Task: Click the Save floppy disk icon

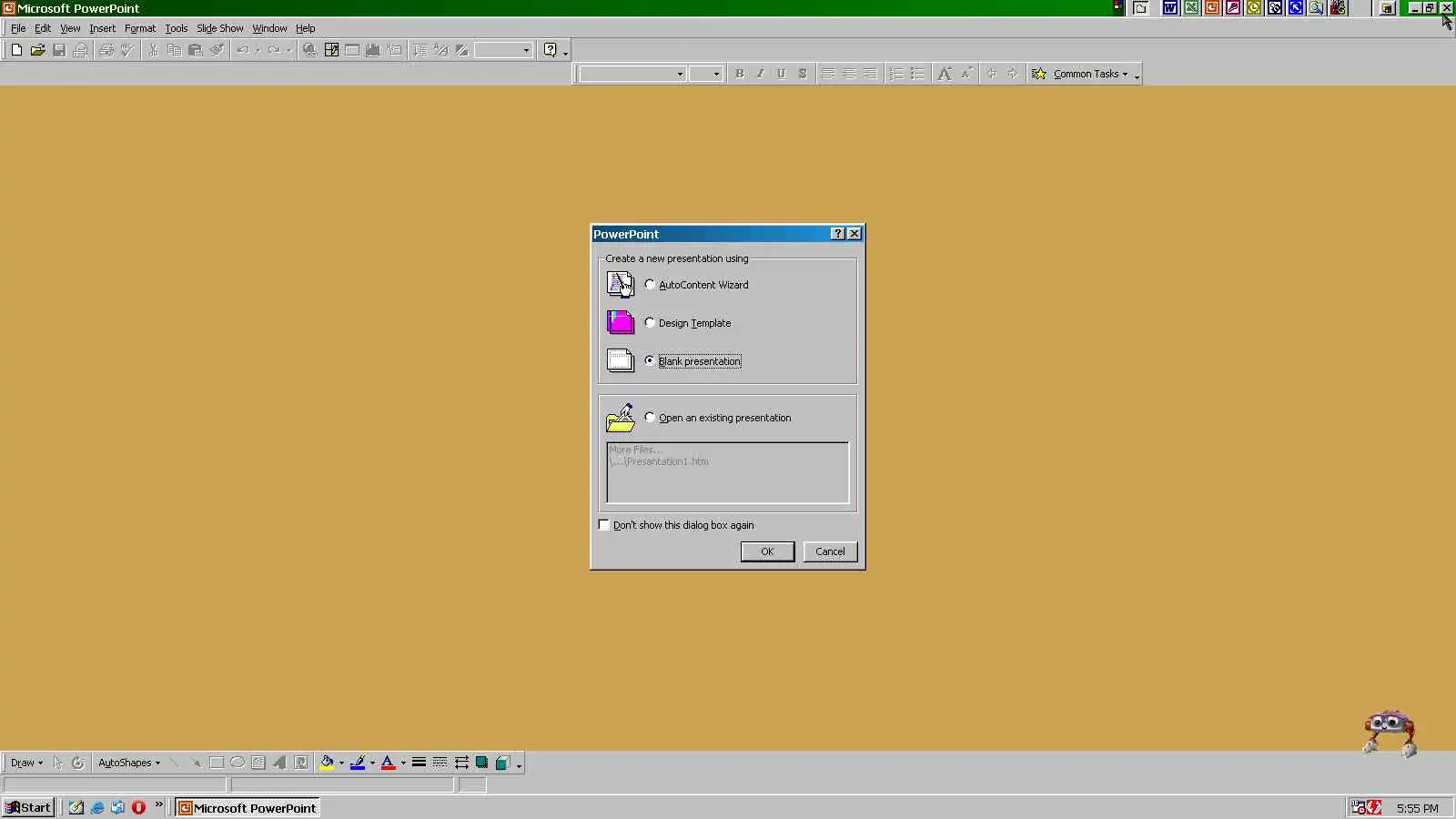Action: click(x=59, y=50)
